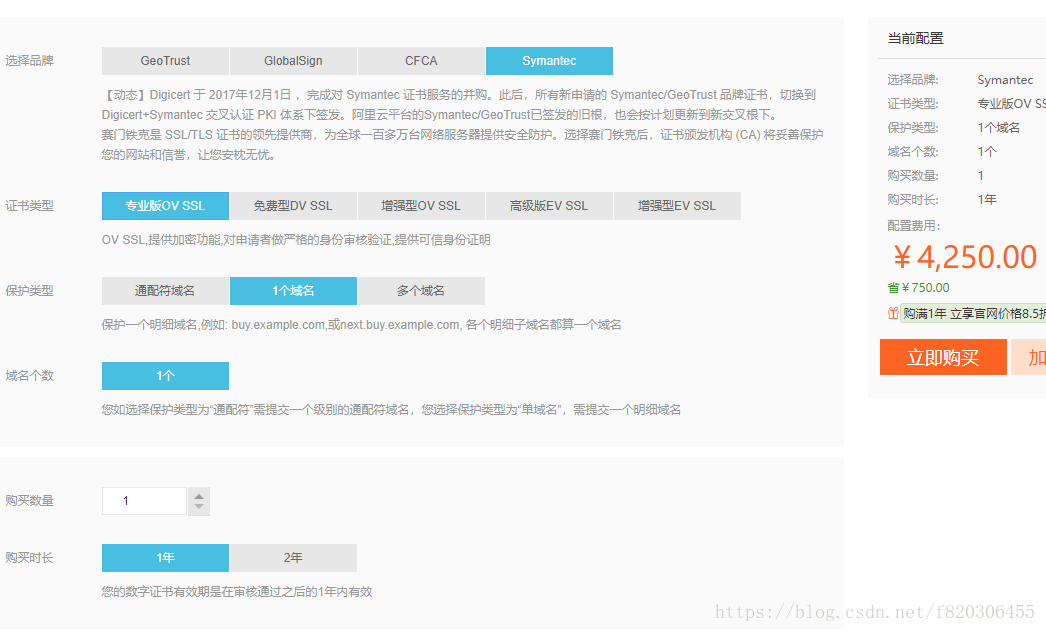
Task: Click the purchase quantity input field
Action: pos(144,501)
